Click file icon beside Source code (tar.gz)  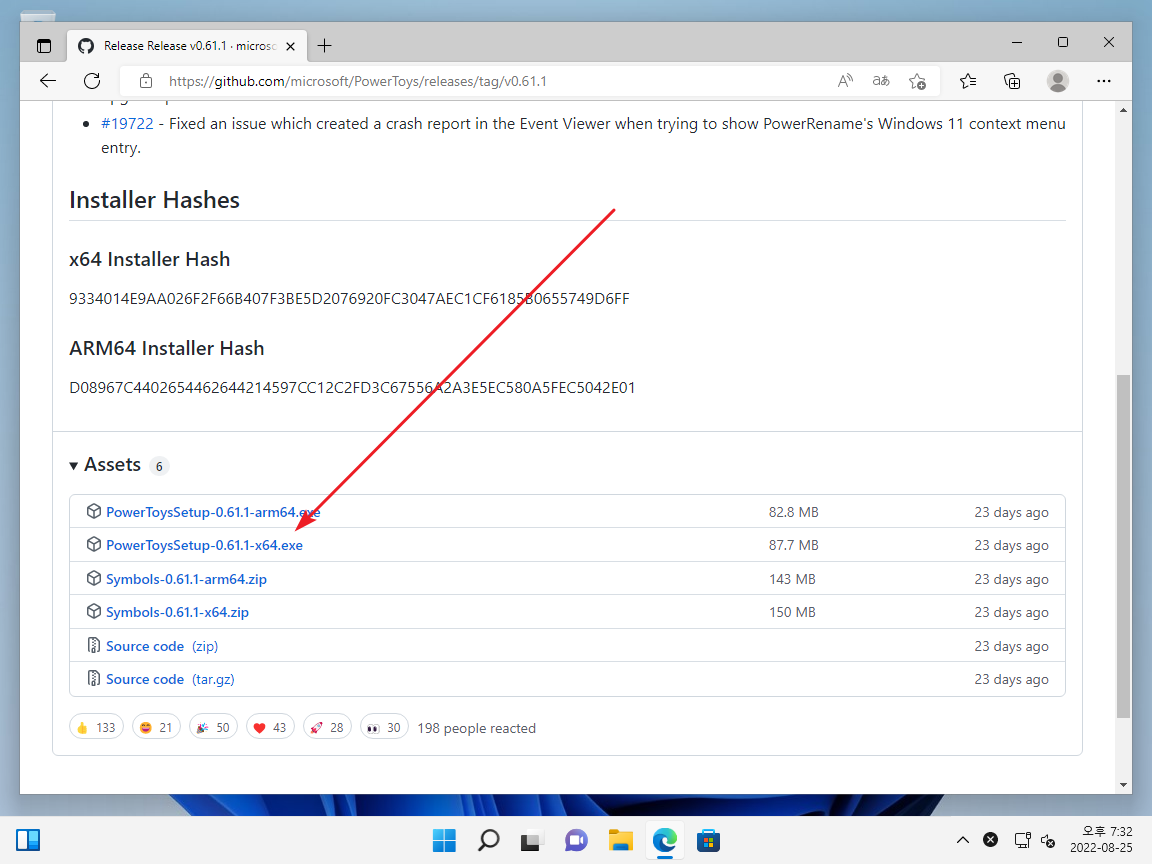[x=93, y=678]
